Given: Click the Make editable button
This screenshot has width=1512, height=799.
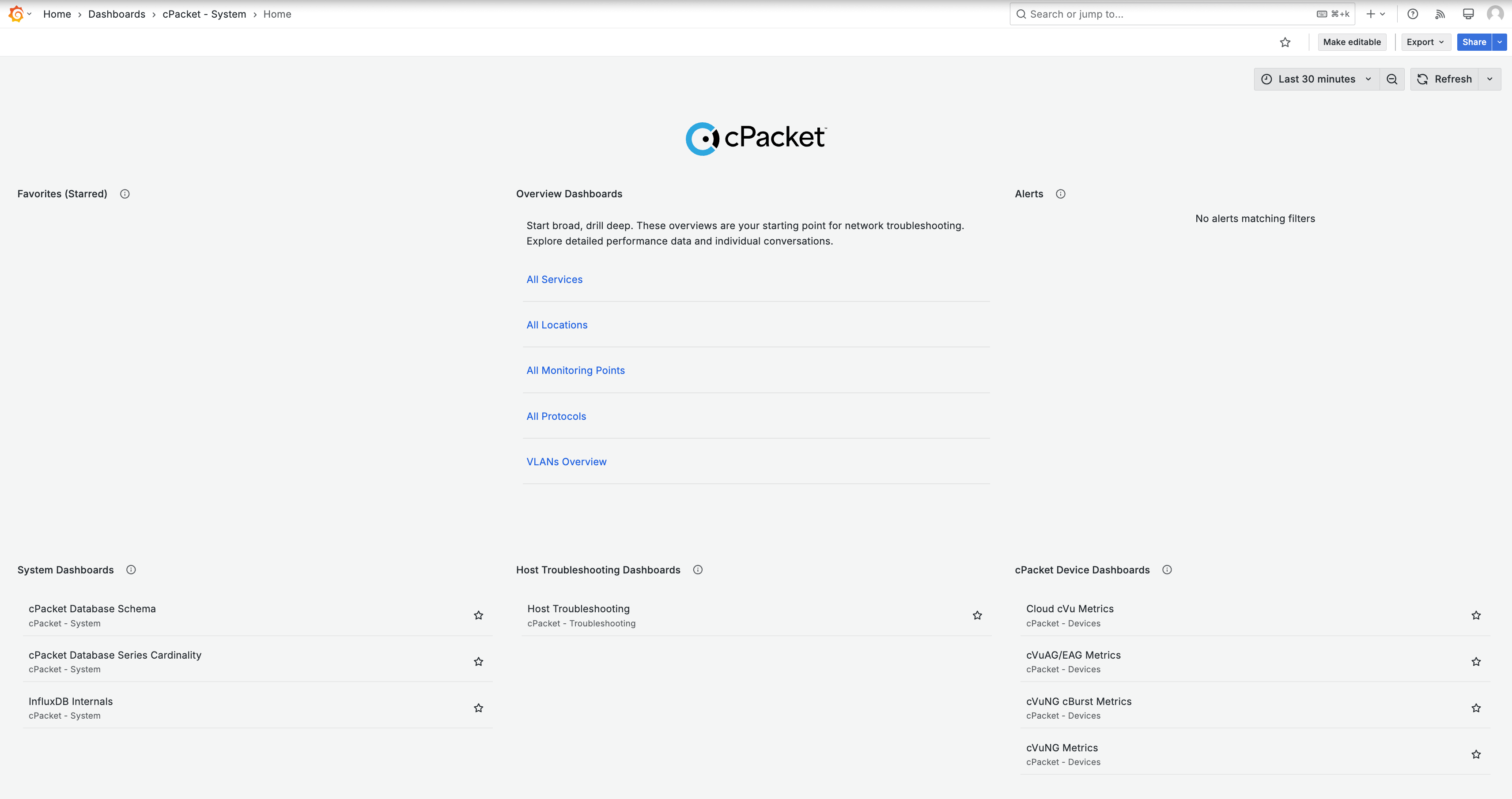Looking at the screenshot, I should 1352,42.
